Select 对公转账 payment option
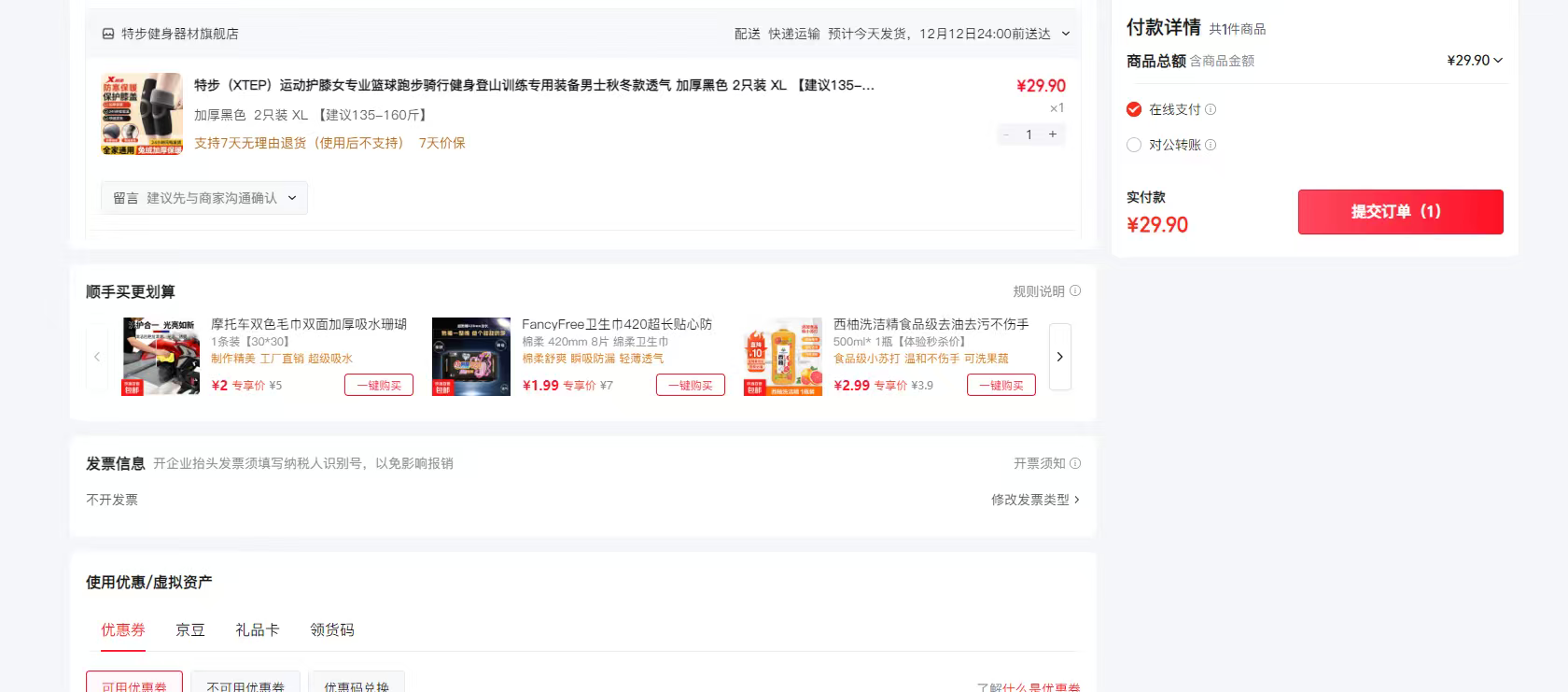1568x692 pixels. tap(1134, 145)
